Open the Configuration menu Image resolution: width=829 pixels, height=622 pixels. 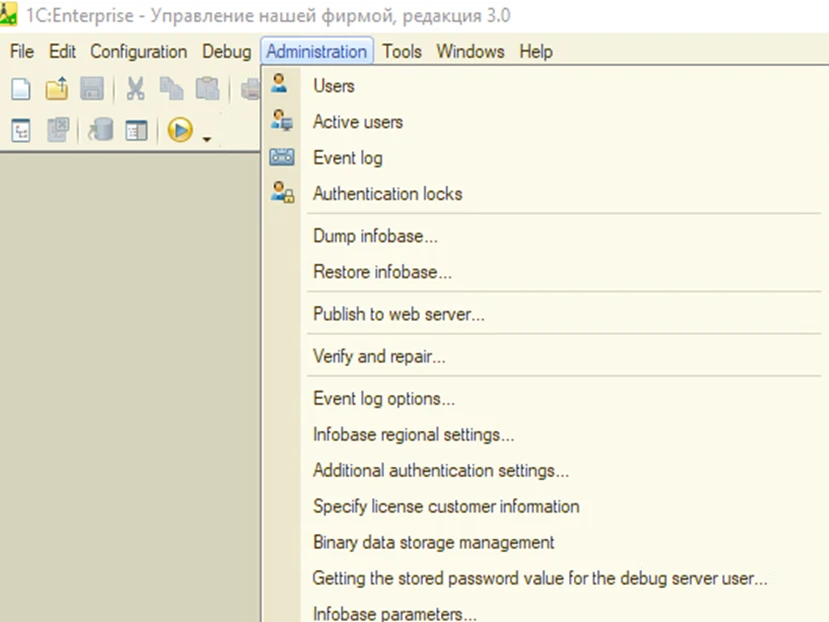click(139, 51)
